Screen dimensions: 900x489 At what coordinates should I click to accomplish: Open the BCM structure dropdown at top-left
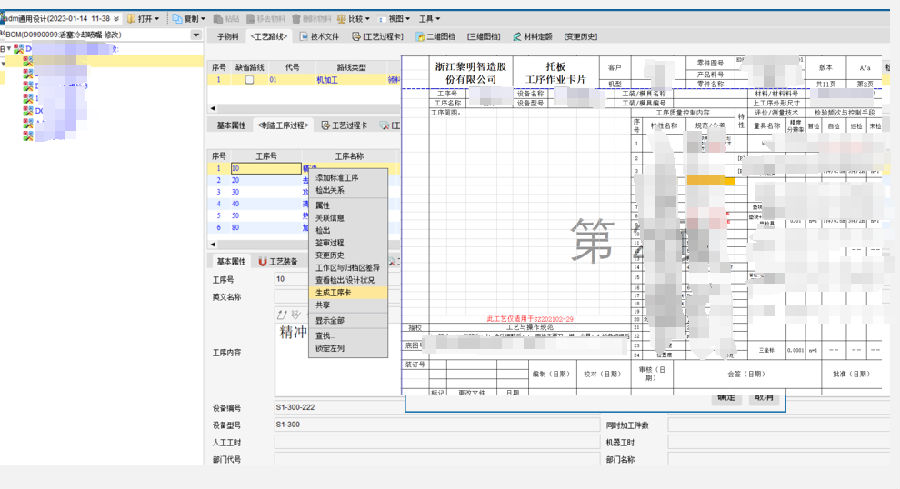[x=197, y=34]
